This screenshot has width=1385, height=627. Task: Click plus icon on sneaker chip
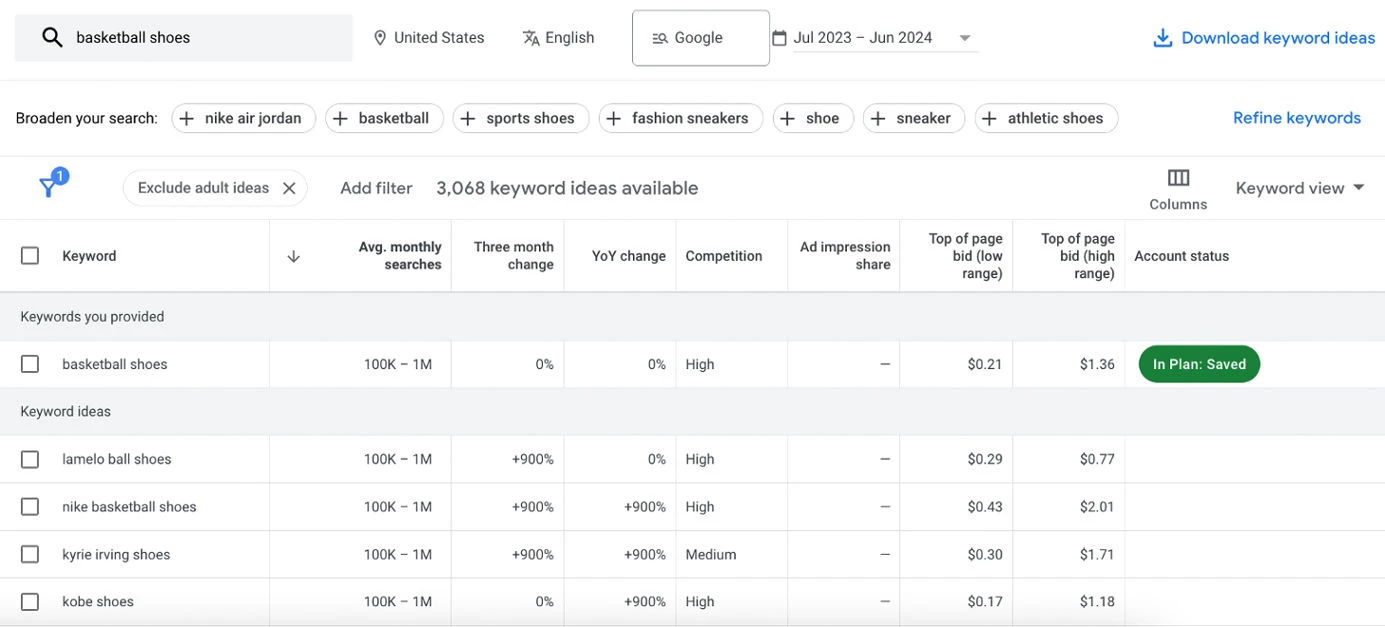click(x=877, y=118)
